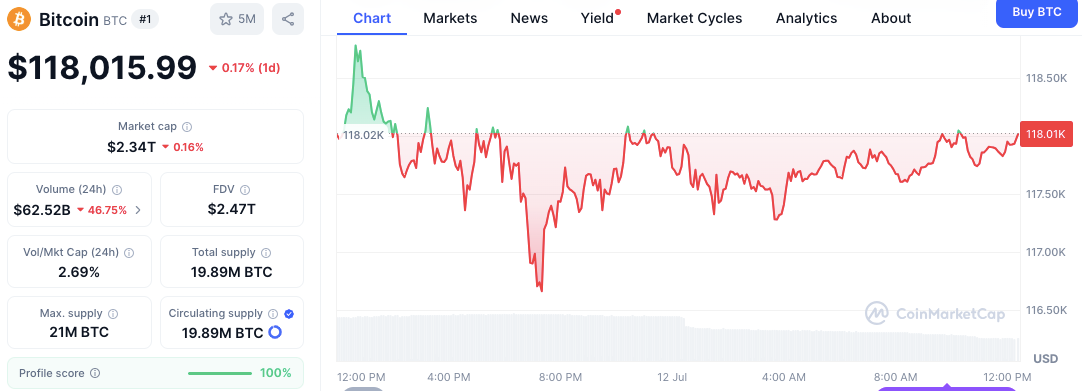1082x391 pixels.
Task: Add Bitcoin to watchlist via star button
Action: tap(237, 19)
